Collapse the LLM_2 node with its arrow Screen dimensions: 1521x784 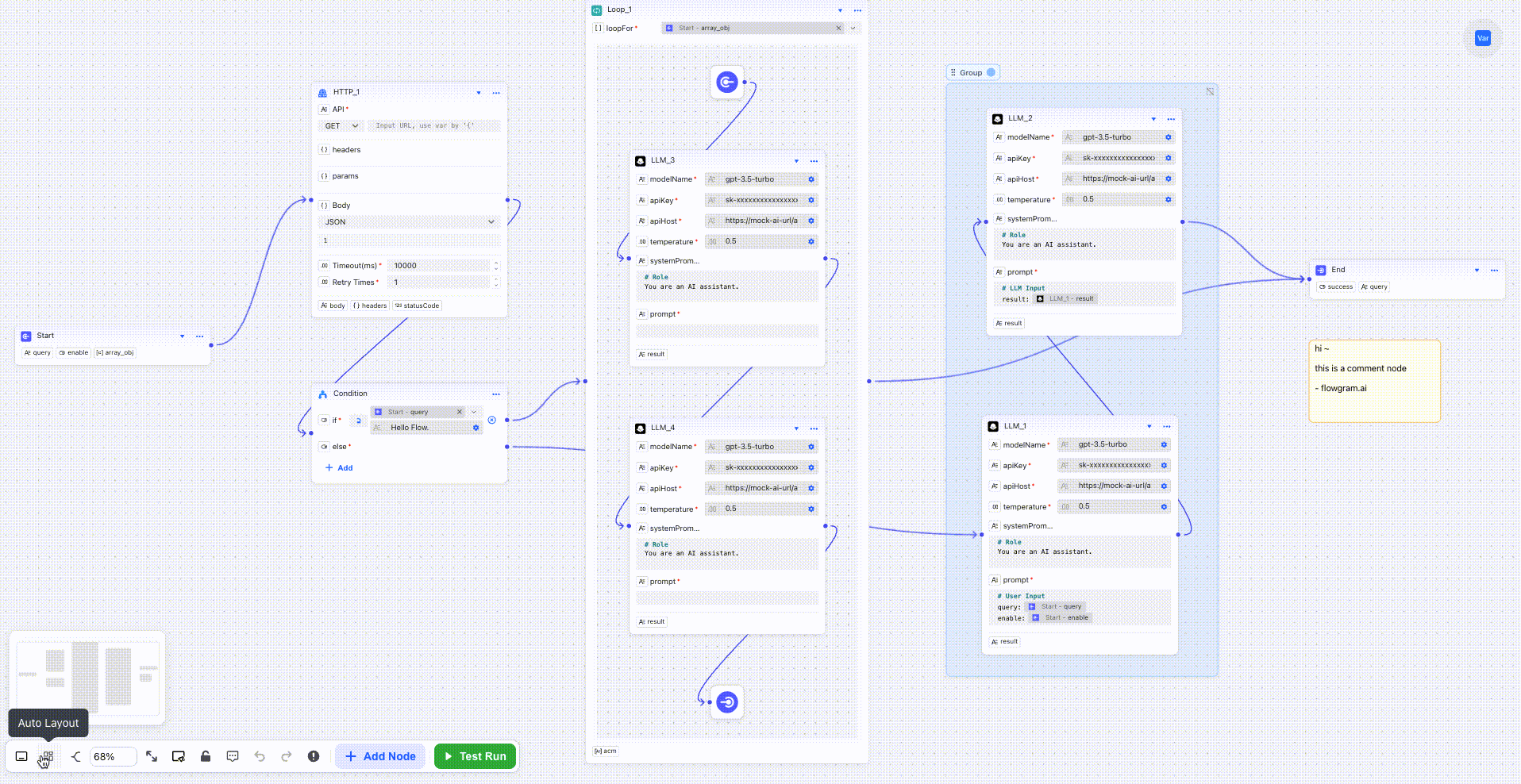click(1153, 119)
